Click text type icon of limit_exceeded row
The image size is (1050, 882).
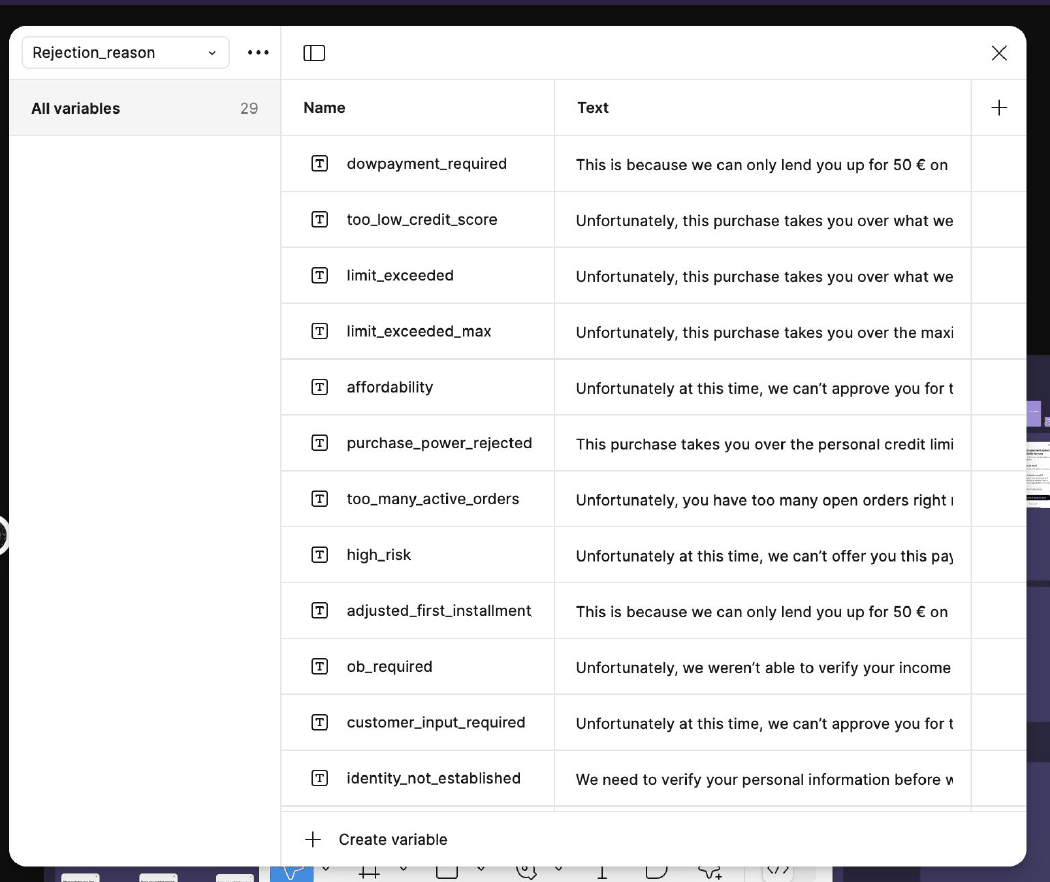[x=319, y=275]
